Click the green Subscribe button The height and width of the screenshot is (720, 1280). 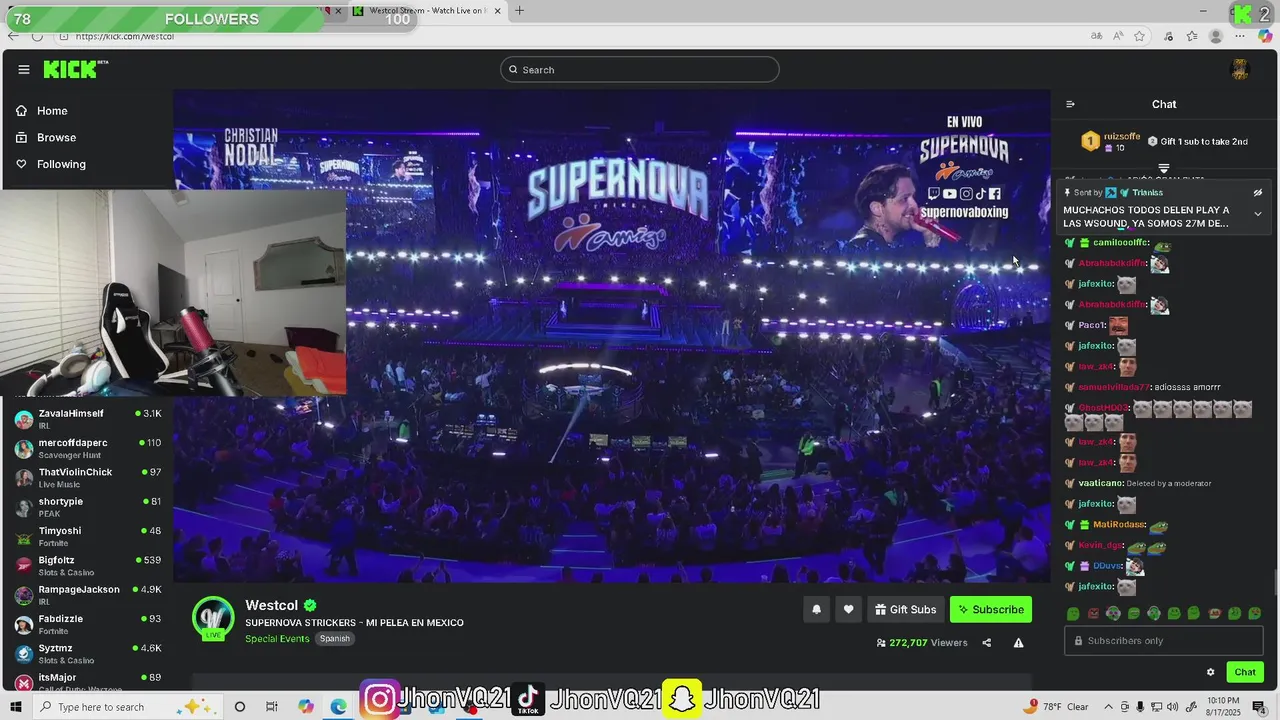990,610
